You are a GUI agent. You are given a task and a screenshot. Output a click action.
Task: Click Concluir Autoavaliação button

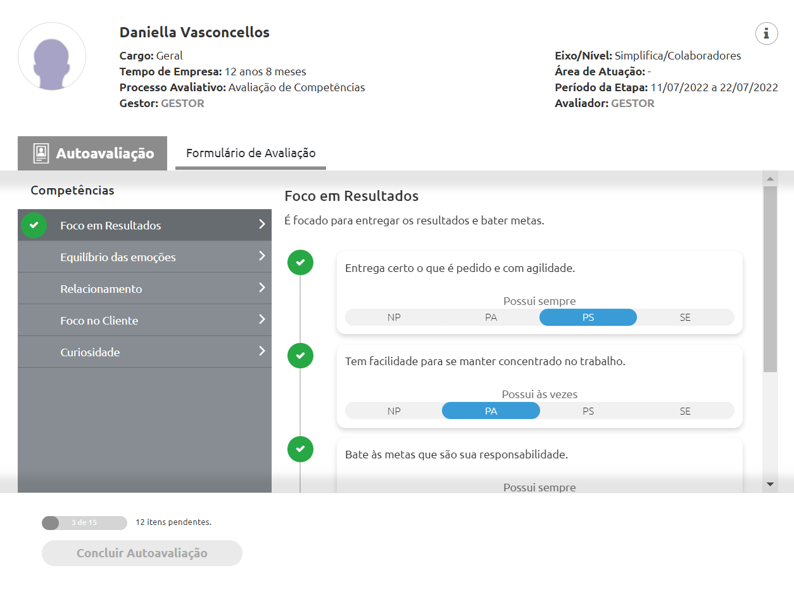(x=142, y=553)
